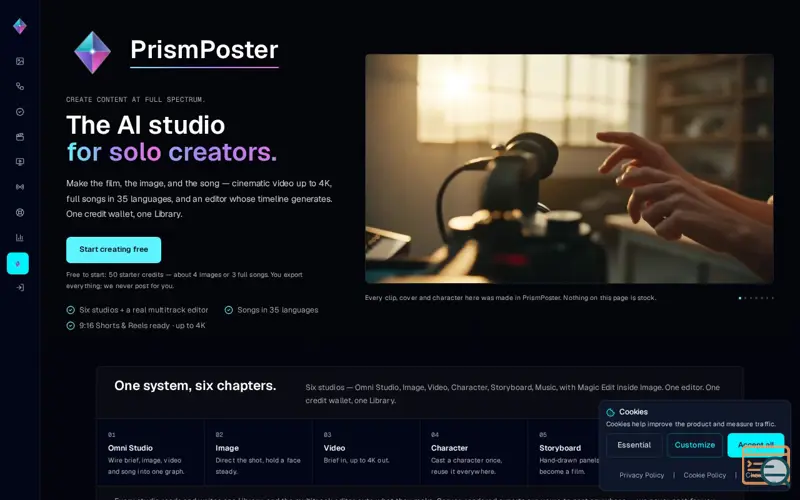The width and height of the screenshot is (800, 500).
Task: Click caption 'Every clip, cover and character'
Action: tap(510, 297)
